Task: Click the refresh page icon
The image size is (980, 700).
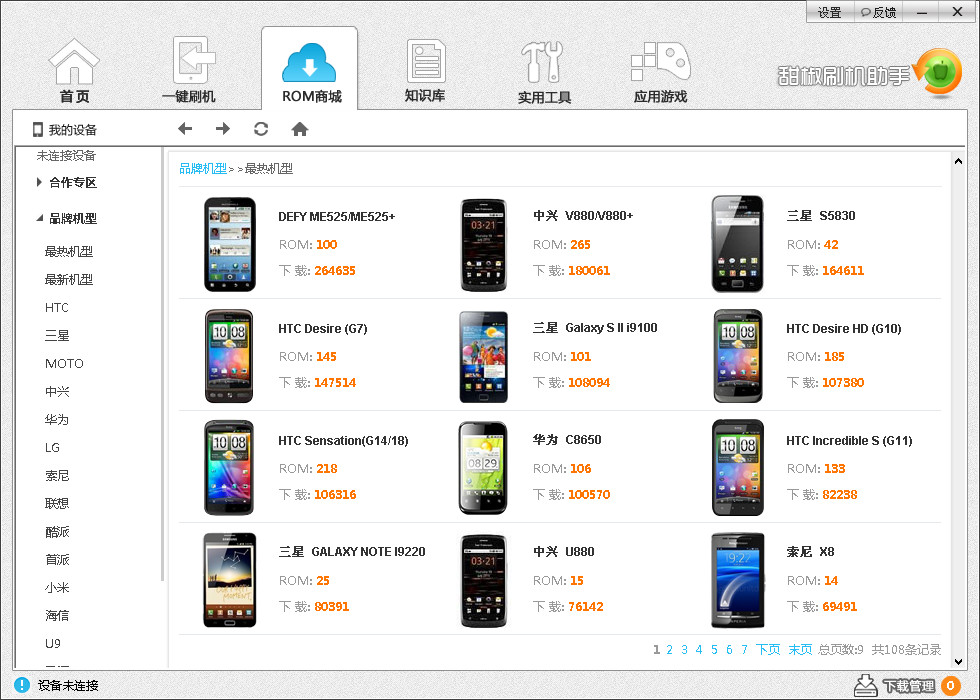Action: (x=261, y=129)
